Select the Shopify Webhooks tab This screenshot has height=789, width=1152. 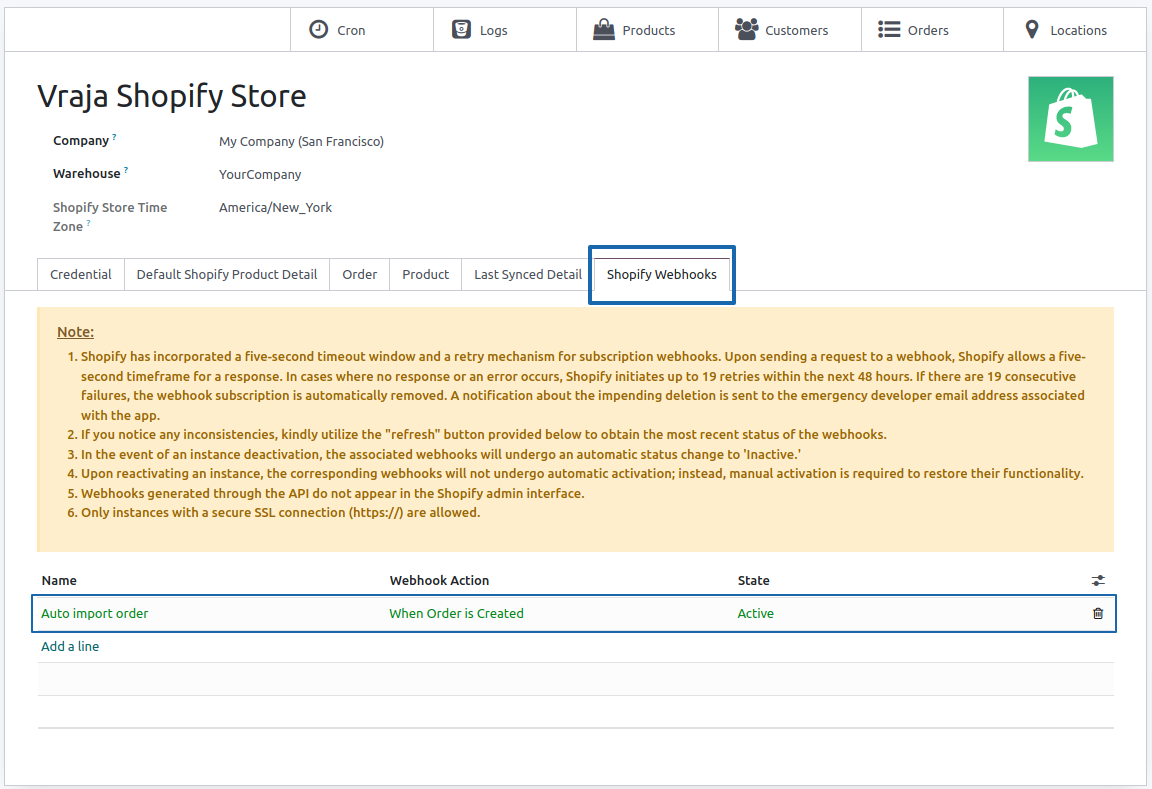click(x=661, y=275)
